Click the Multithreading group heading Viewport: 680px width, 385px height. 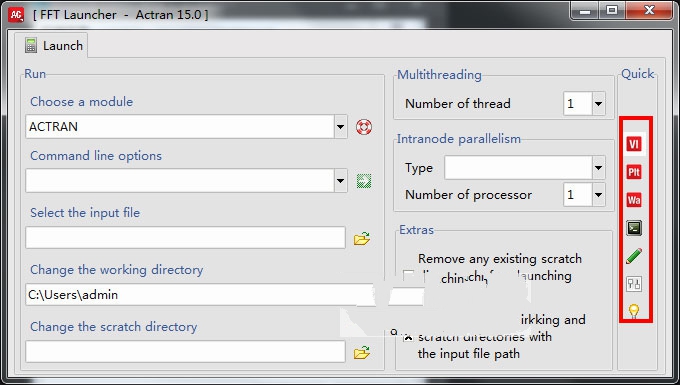[x=439, y=75]
